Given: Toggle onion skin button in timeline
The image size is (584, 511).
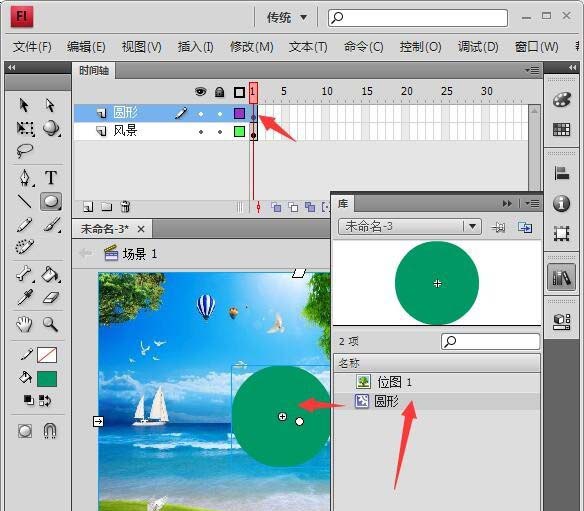Looking at the screenshot, I should click(x=276, y=207).
